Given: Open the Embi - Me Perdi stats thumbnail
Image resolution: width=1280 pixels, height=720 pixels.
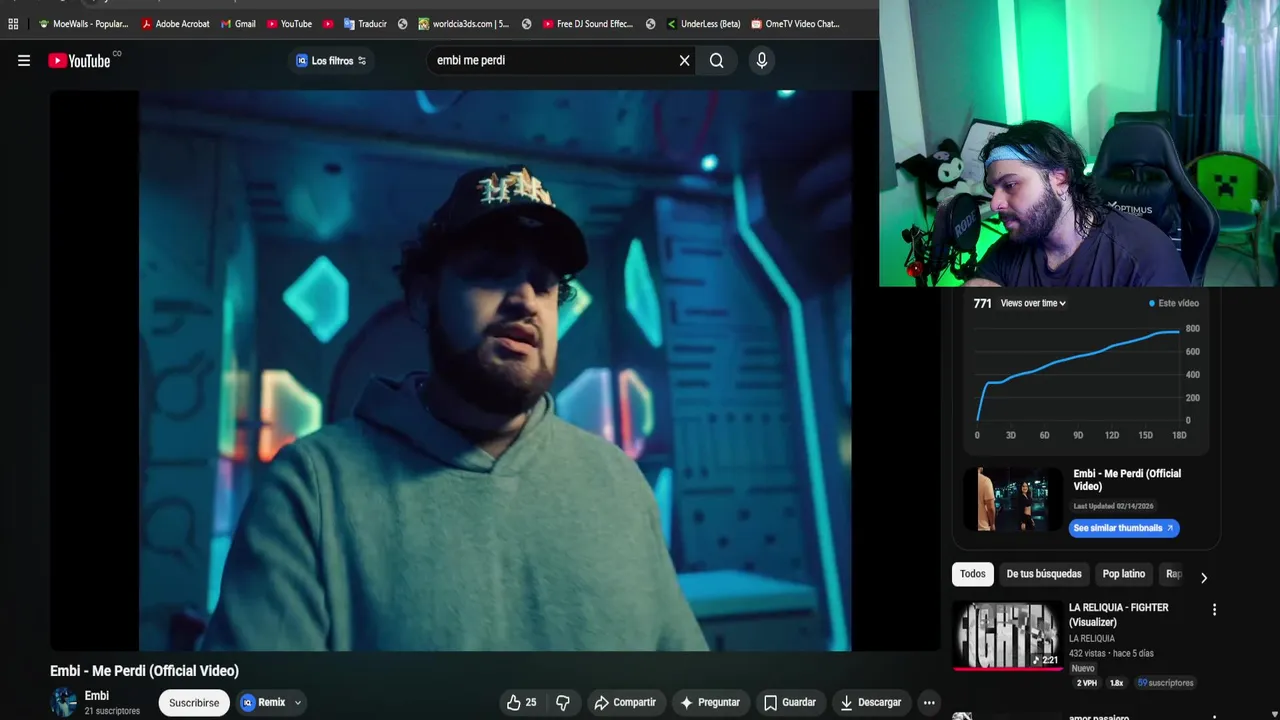Looking at the screenshot, I should coord(1013,499).
